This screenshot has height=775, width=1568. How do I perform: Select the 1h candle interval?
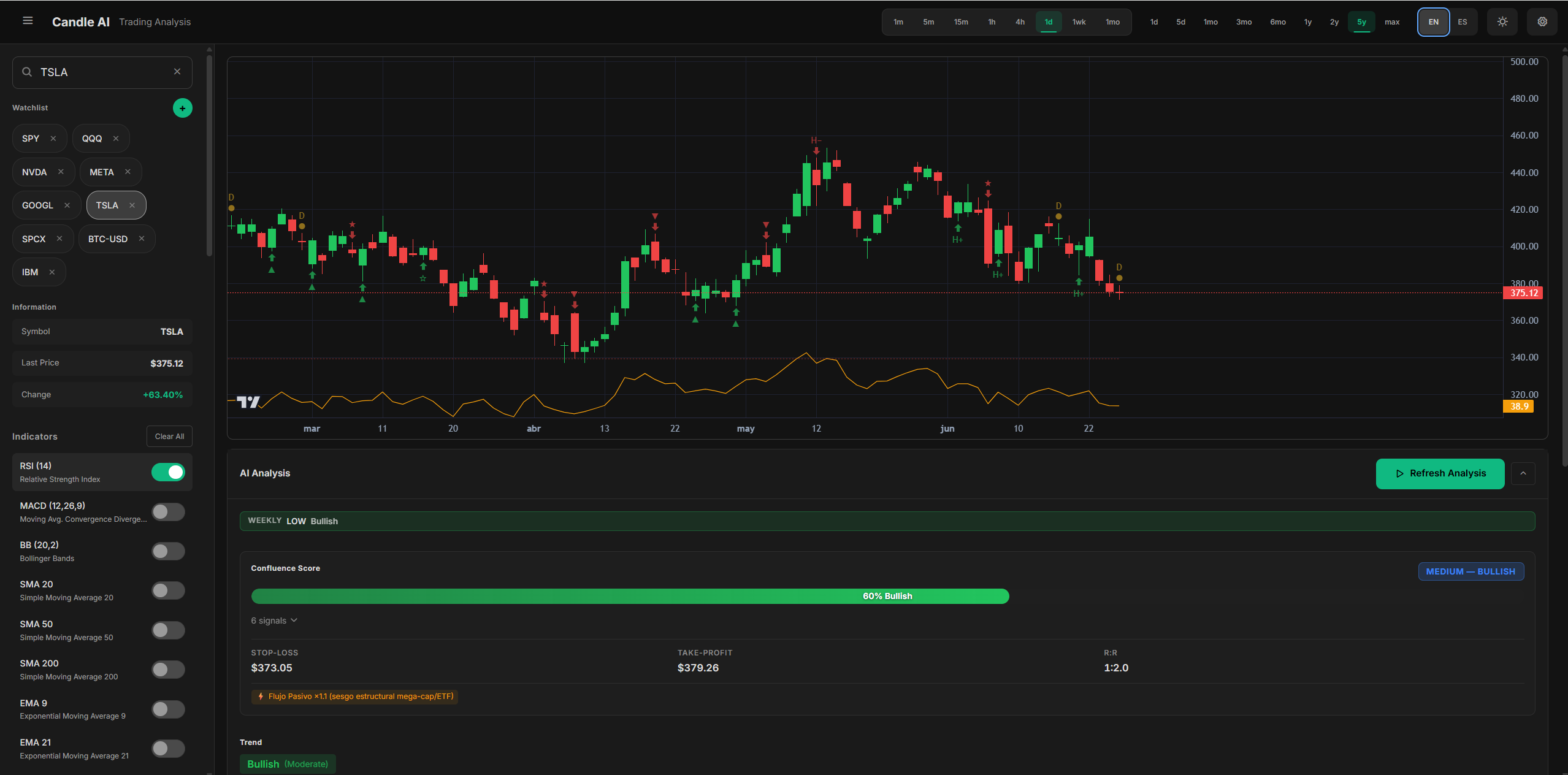click(x=992, y=22)
